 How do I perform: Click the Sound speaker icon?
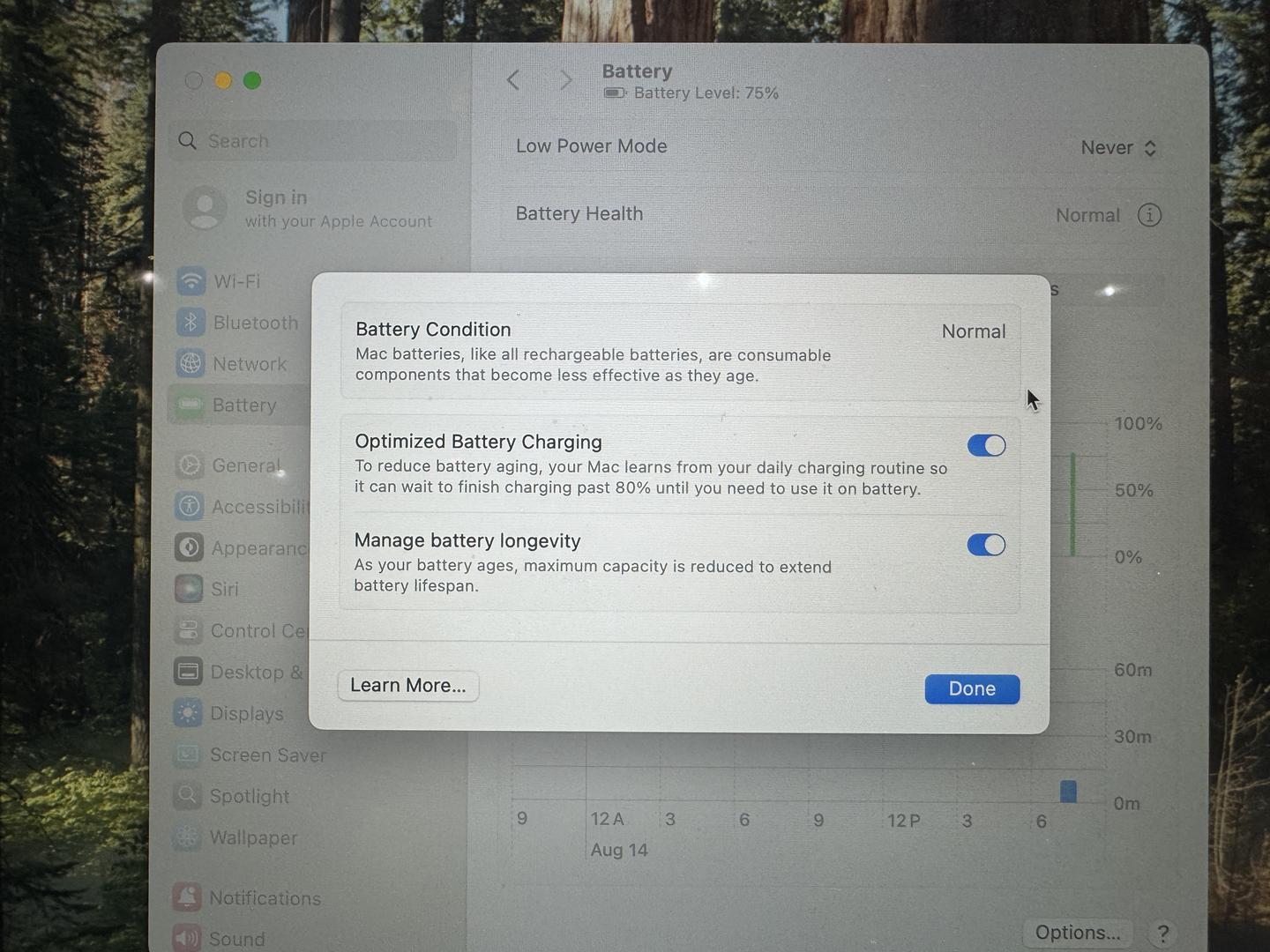[x=187, y=937]
